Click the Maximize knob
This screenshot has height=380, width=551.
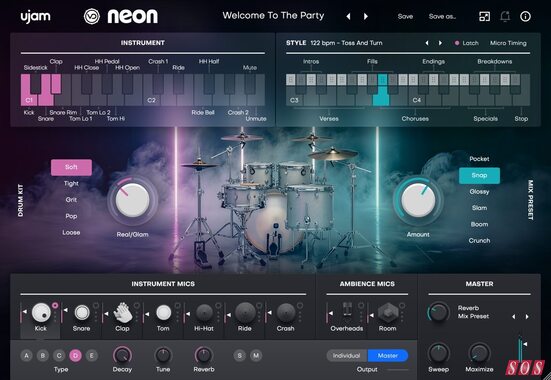pyautogui.click(x=479, y=353)
